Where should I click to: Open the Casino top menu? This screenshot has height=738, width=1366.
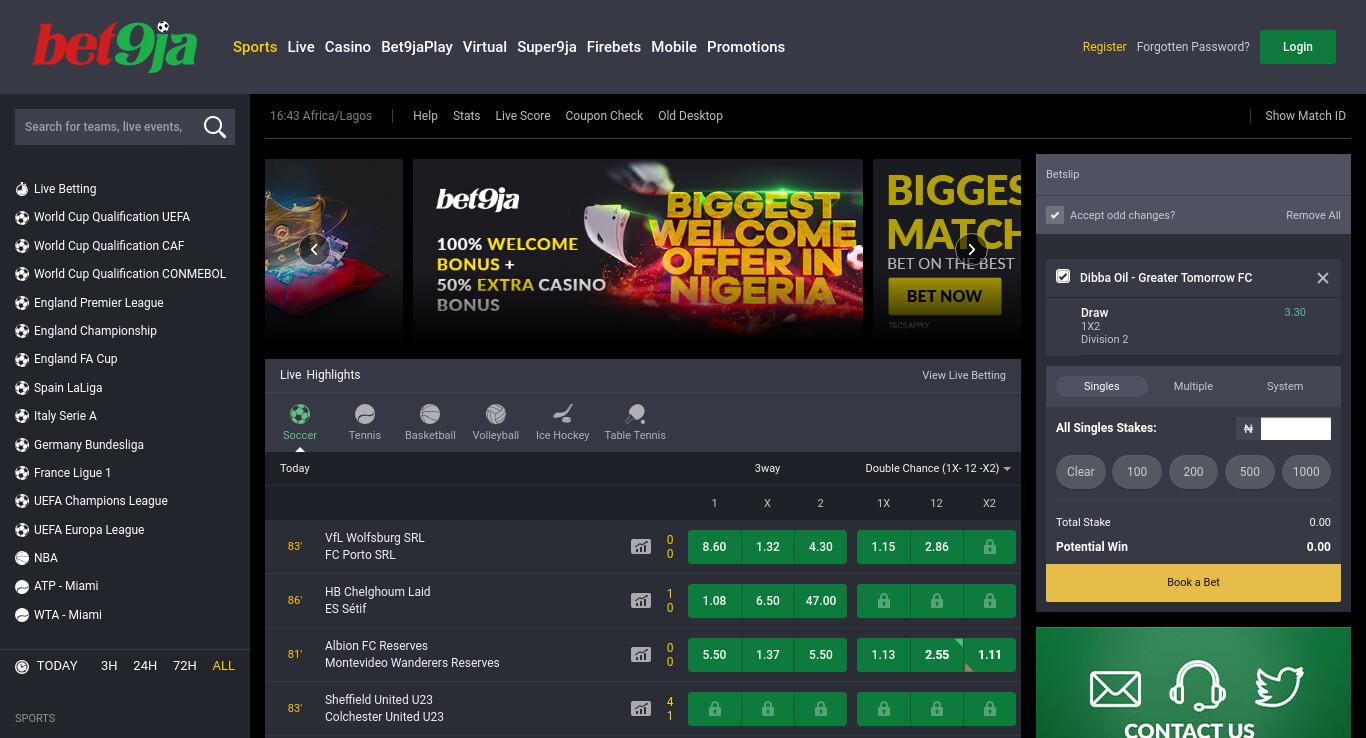[348, 47]
